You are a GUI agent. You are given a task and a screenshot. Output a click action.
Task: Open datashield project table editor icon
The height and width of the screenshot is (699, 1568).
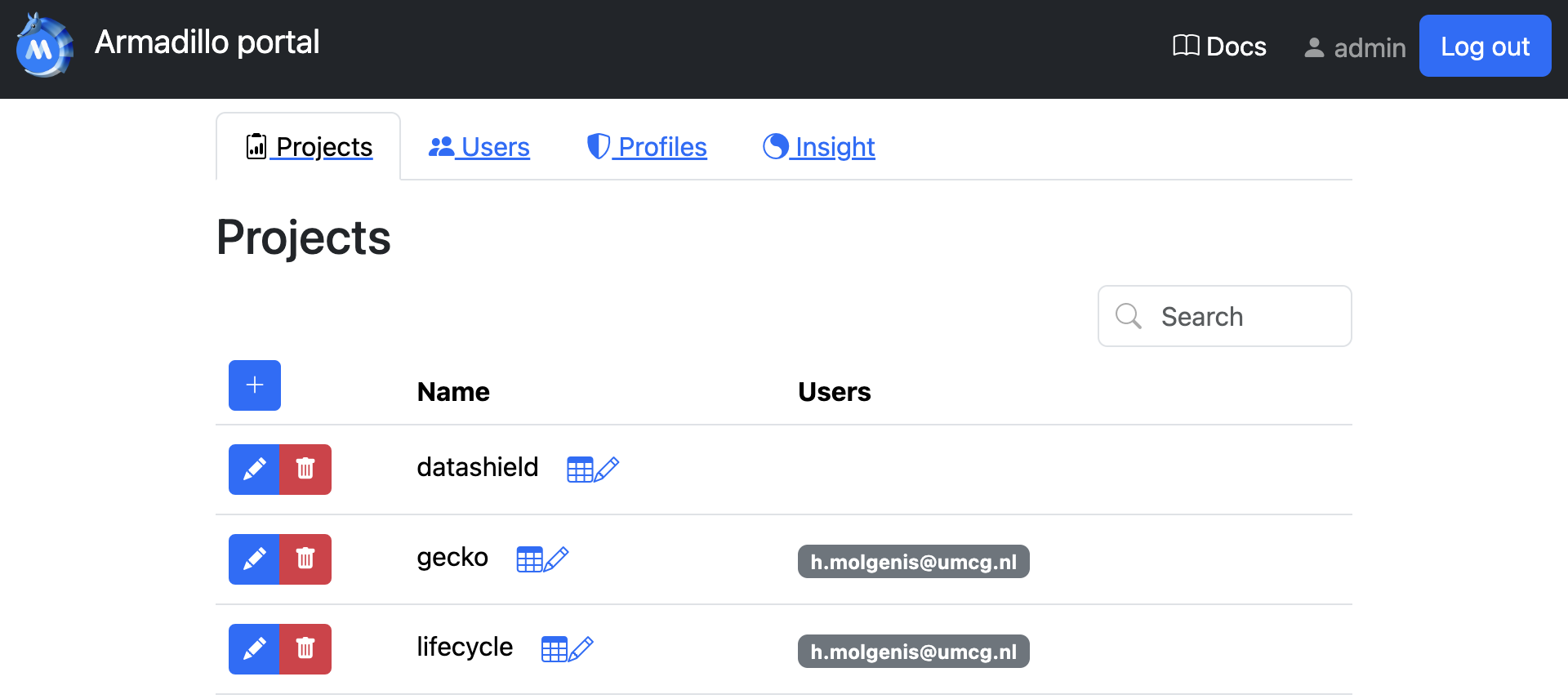(x=593, y=470)
